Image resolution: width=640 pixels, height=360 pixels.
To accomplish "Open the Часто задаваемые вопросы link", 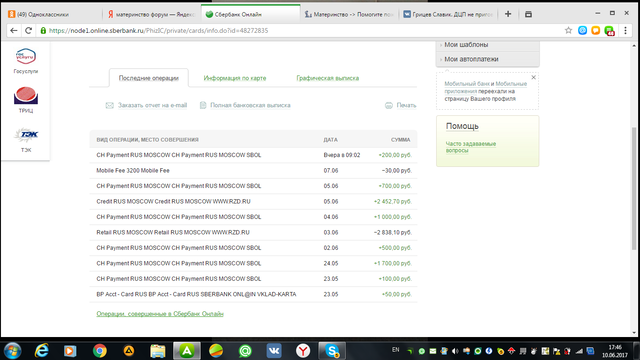I will tap(471, 147).
